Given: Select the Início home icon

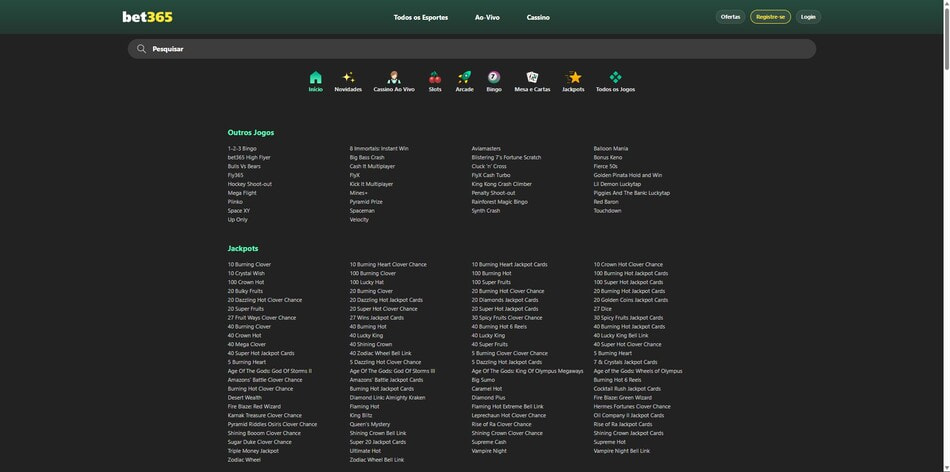Looking at the screenshot, I should (316, 78).
